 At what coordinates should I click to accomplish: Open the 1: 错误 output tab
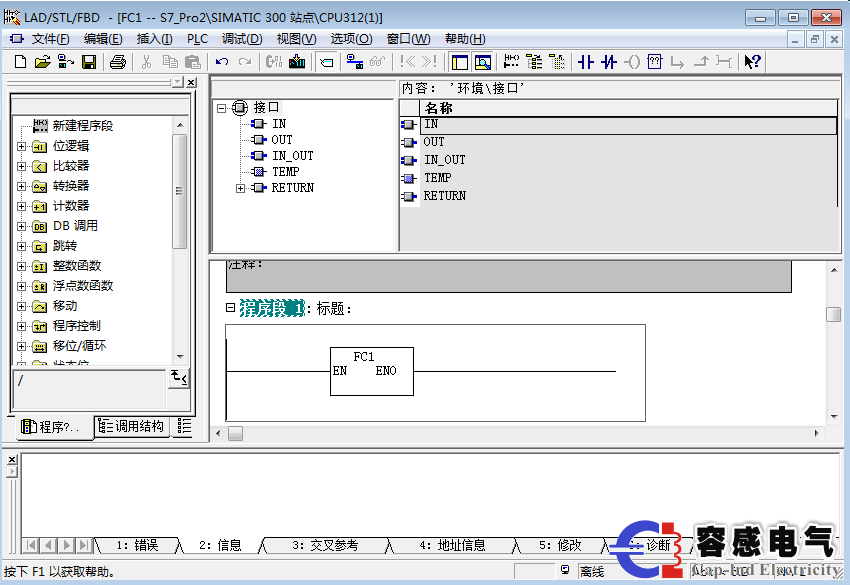[x=137, y=545]
